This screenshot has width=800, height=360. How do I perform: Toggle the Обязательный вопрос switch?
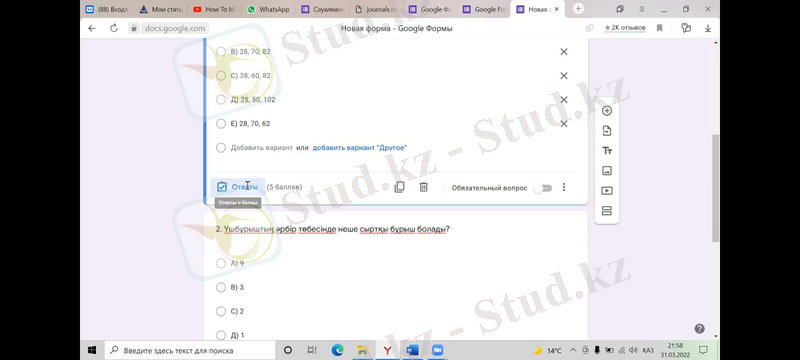pos(543,188)
